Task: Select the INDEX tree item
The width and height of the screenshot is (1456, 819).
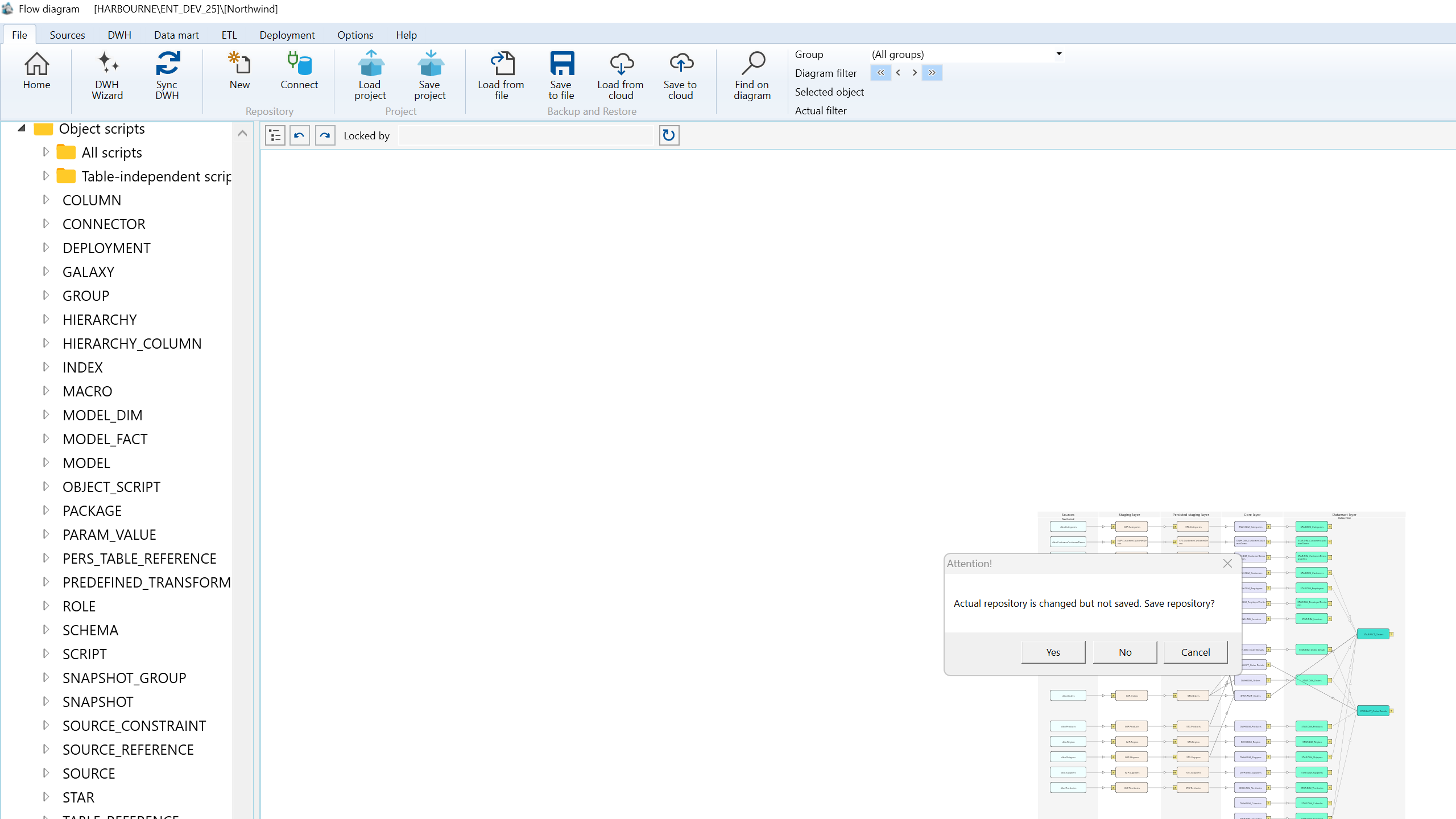Action: point(82,367)
